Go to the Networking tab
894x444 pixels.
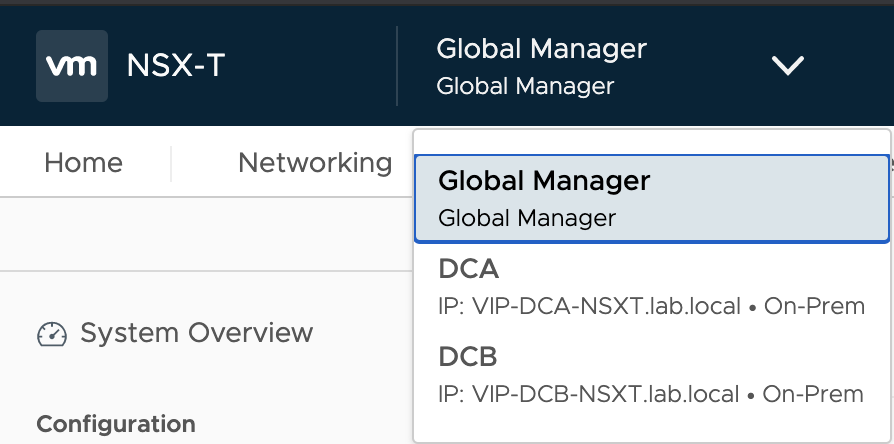click(x=315, y=163)
